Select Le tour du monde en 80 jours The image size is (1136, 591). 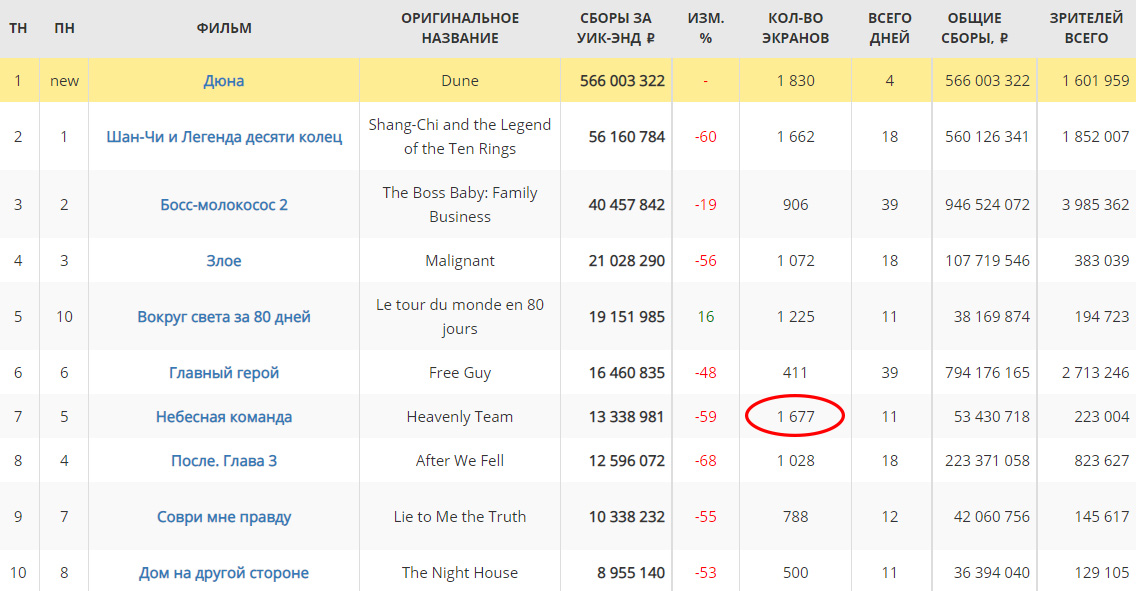[460, 317]
